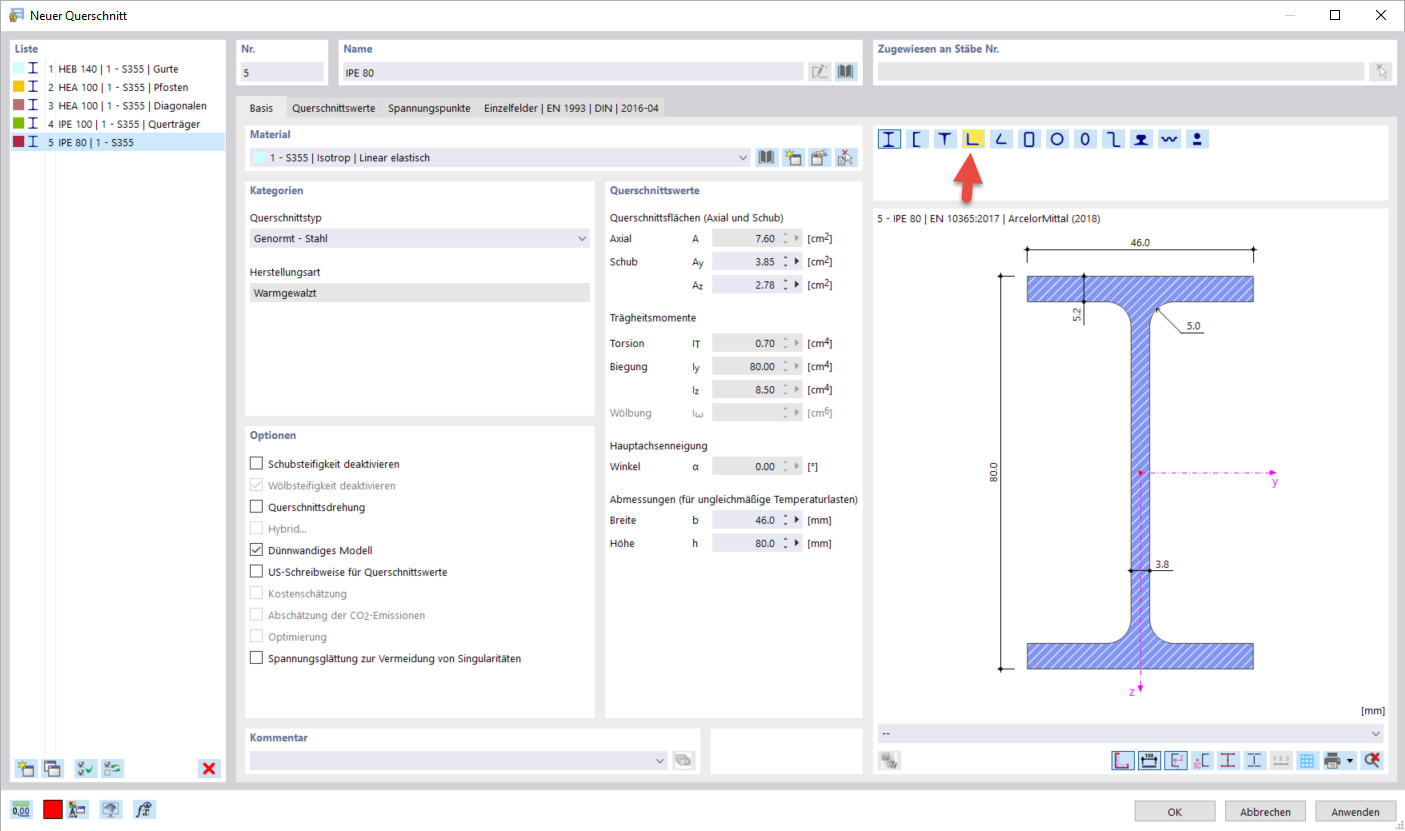Select the acute angle profile icon
Viewport: 1405px width, 831px height.
1001,139
